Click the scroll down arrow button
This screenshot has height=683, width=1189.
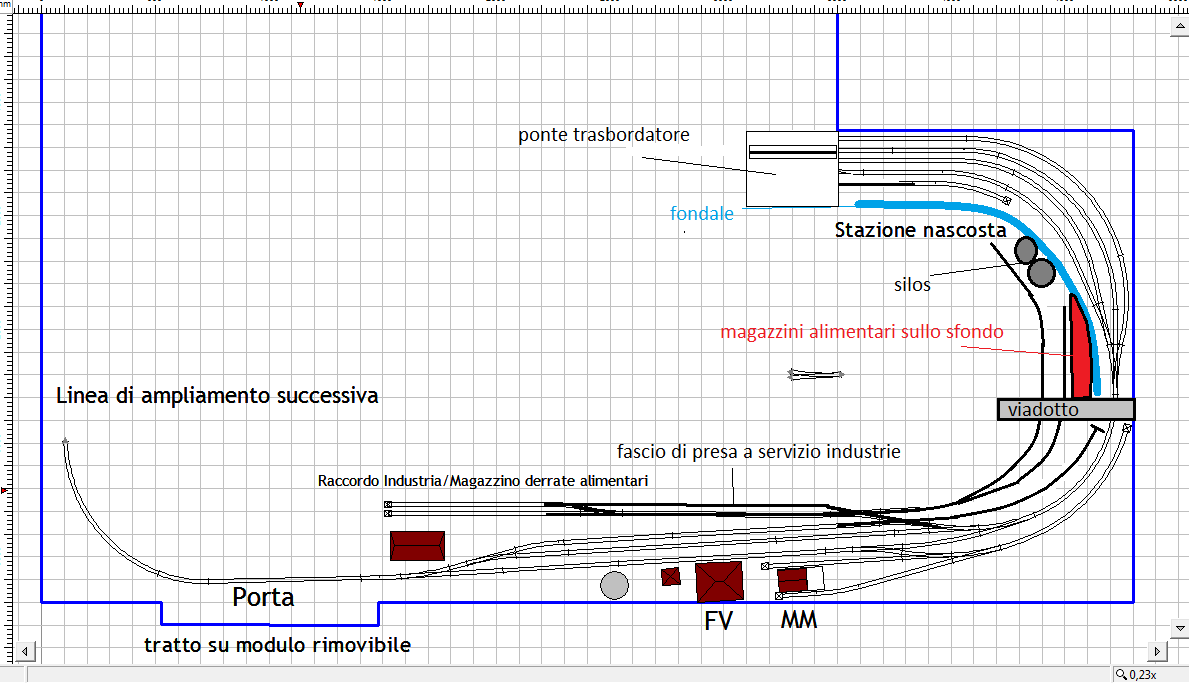(1179, 628)
